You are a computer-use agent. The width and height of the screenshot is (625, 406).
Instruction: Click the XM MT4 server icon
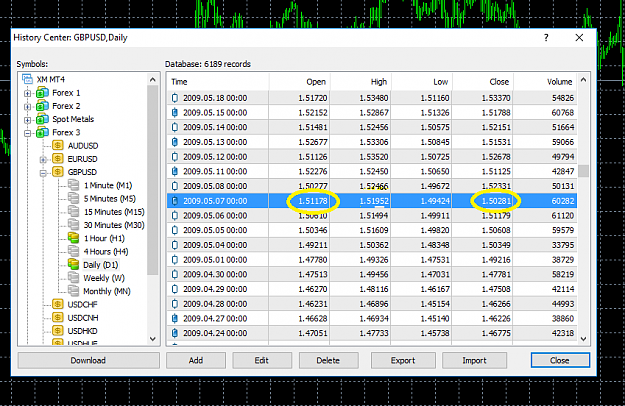[28, 79]
